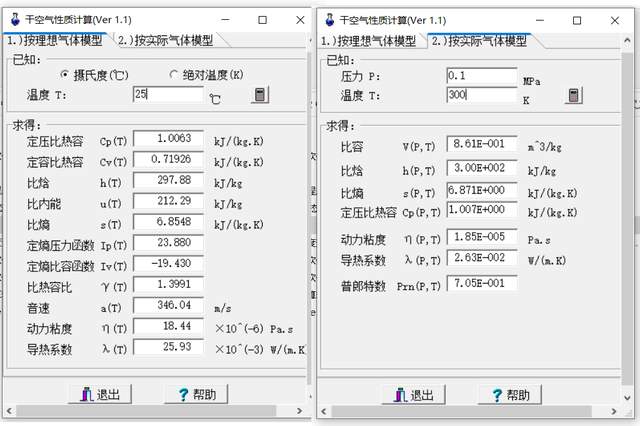This screenshot has width=640, height=426.
Task: Click 退出 button in right window
Action: coord(413,395)
